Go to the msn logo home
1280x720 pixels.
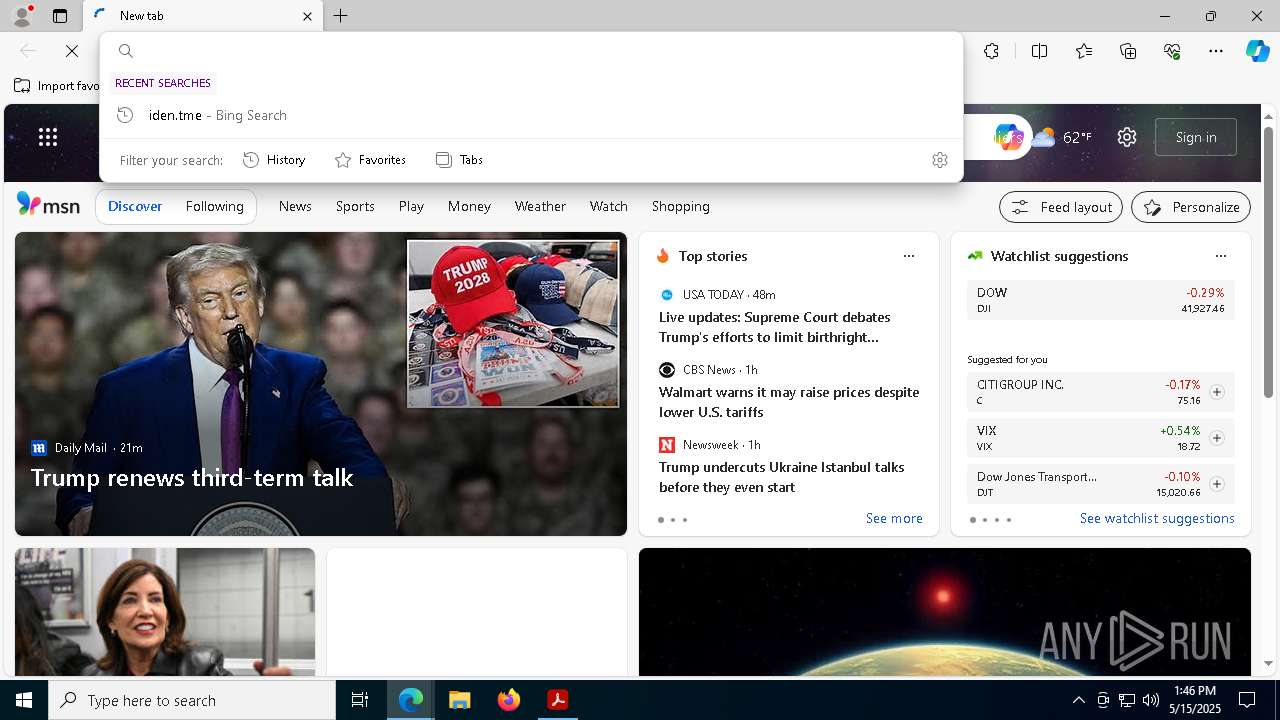(x=48, y=205)
